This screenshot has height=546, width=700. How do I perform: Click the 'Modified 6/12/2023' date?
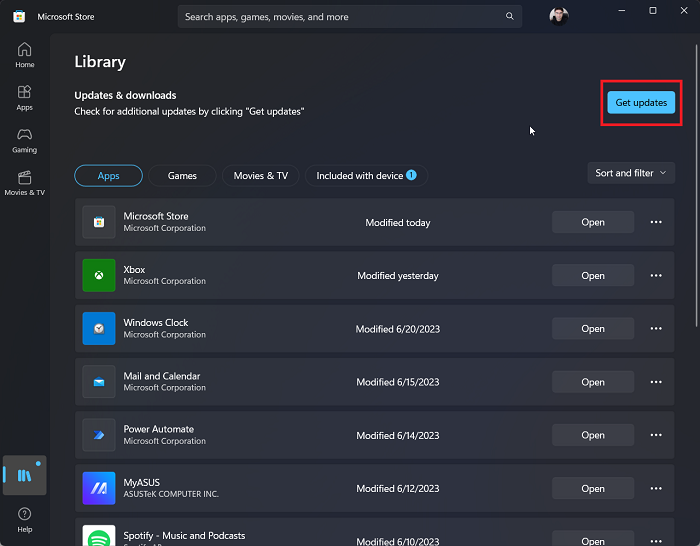pyautogui.click(x=398, y=488)
